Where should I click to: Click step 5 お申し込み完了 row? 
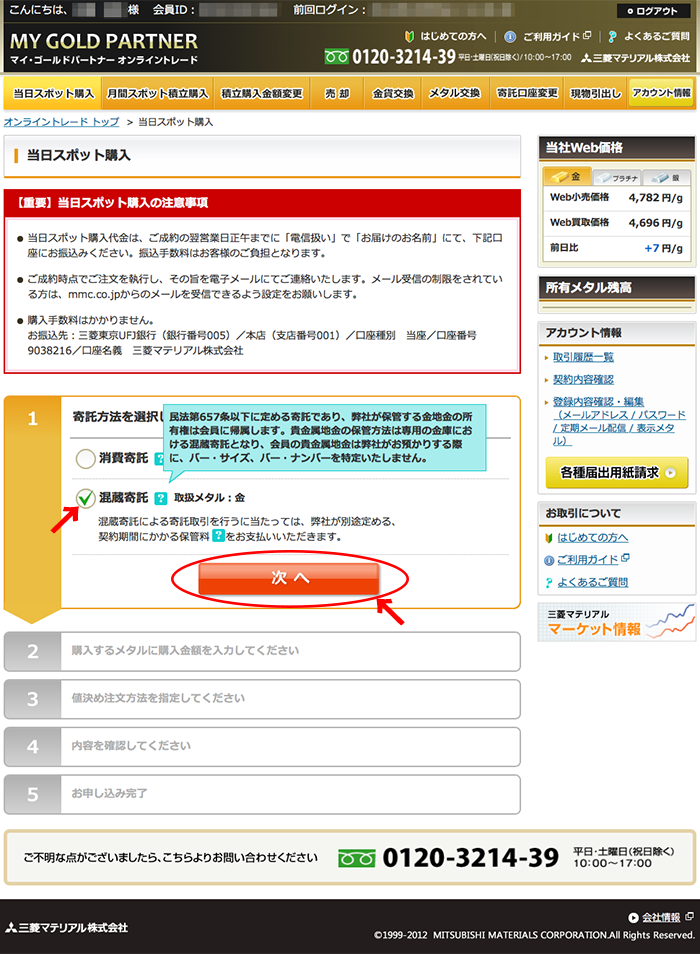click(262, 794)
